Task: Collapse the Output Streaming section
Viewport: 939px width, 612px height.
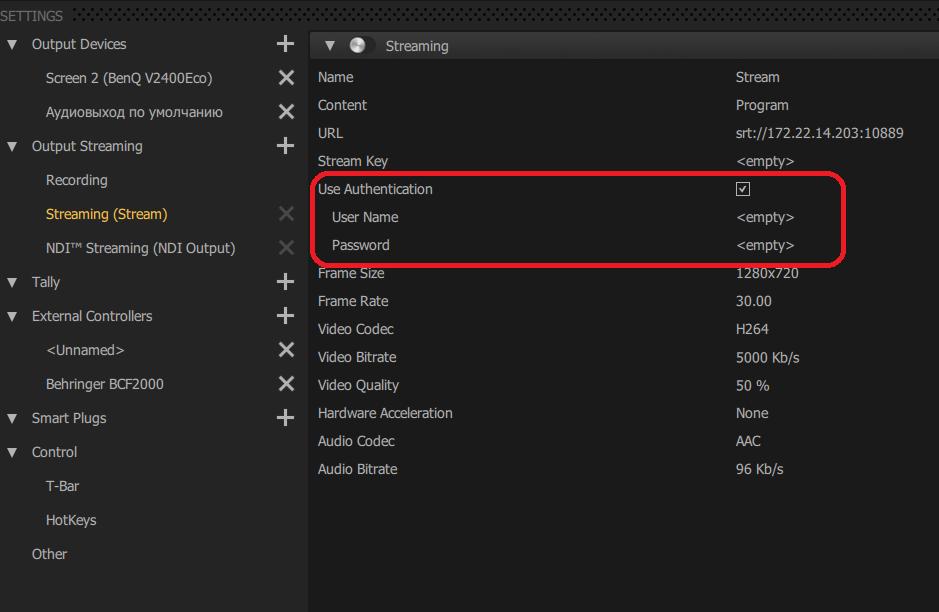Action: tap(12, 146)
